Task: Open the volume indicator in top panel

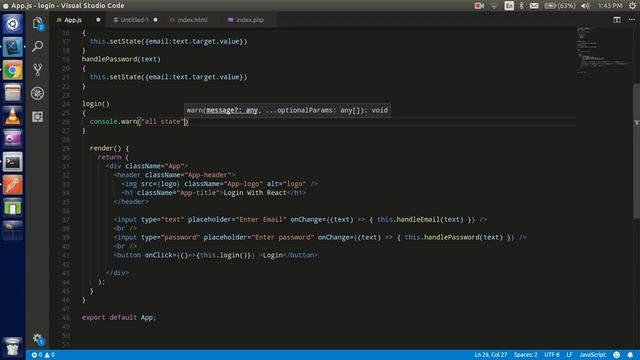Action: pos(586,6)
